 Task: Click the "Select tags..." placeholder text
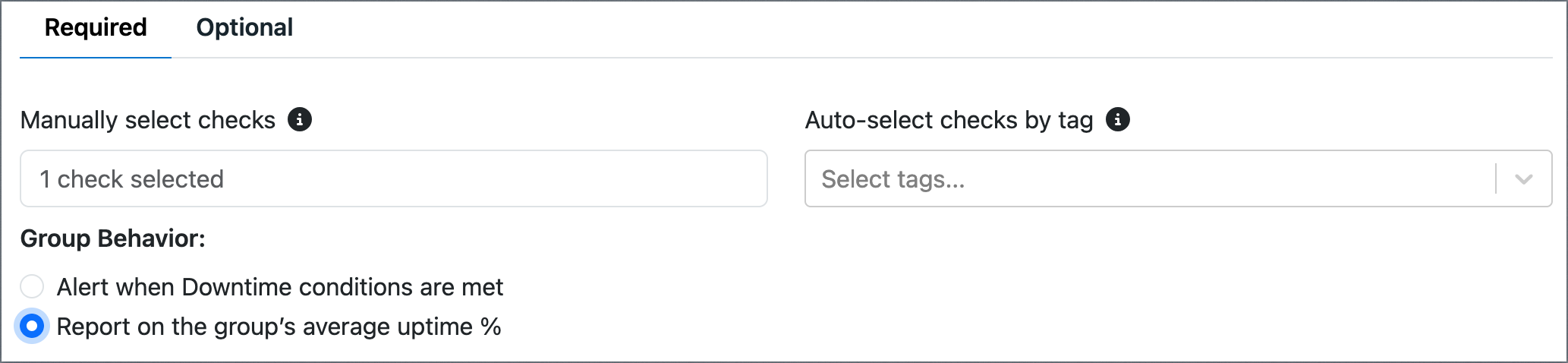tap(893, 179)
